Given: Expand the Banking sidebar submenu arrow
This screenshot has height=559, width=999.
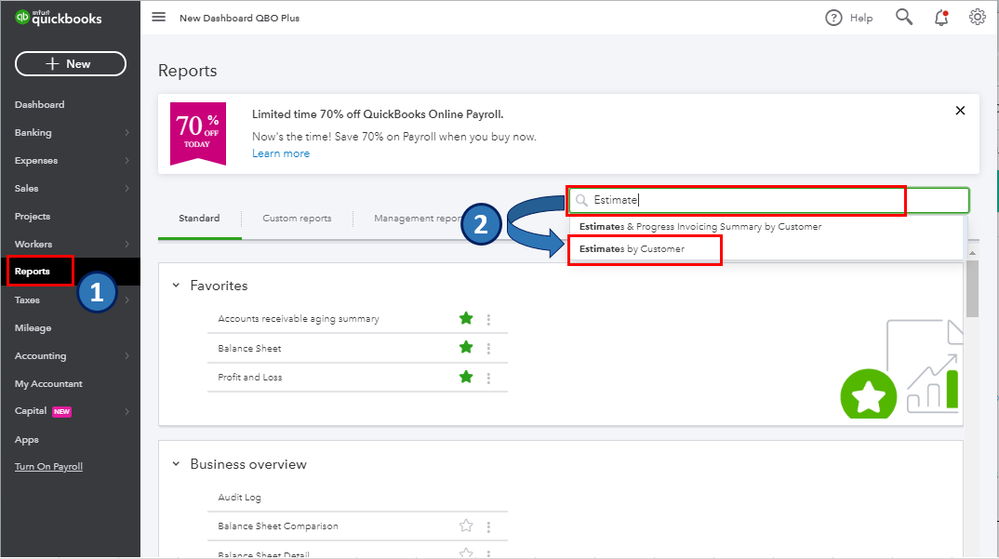Looking at the screenshot, I should [127, 133].
